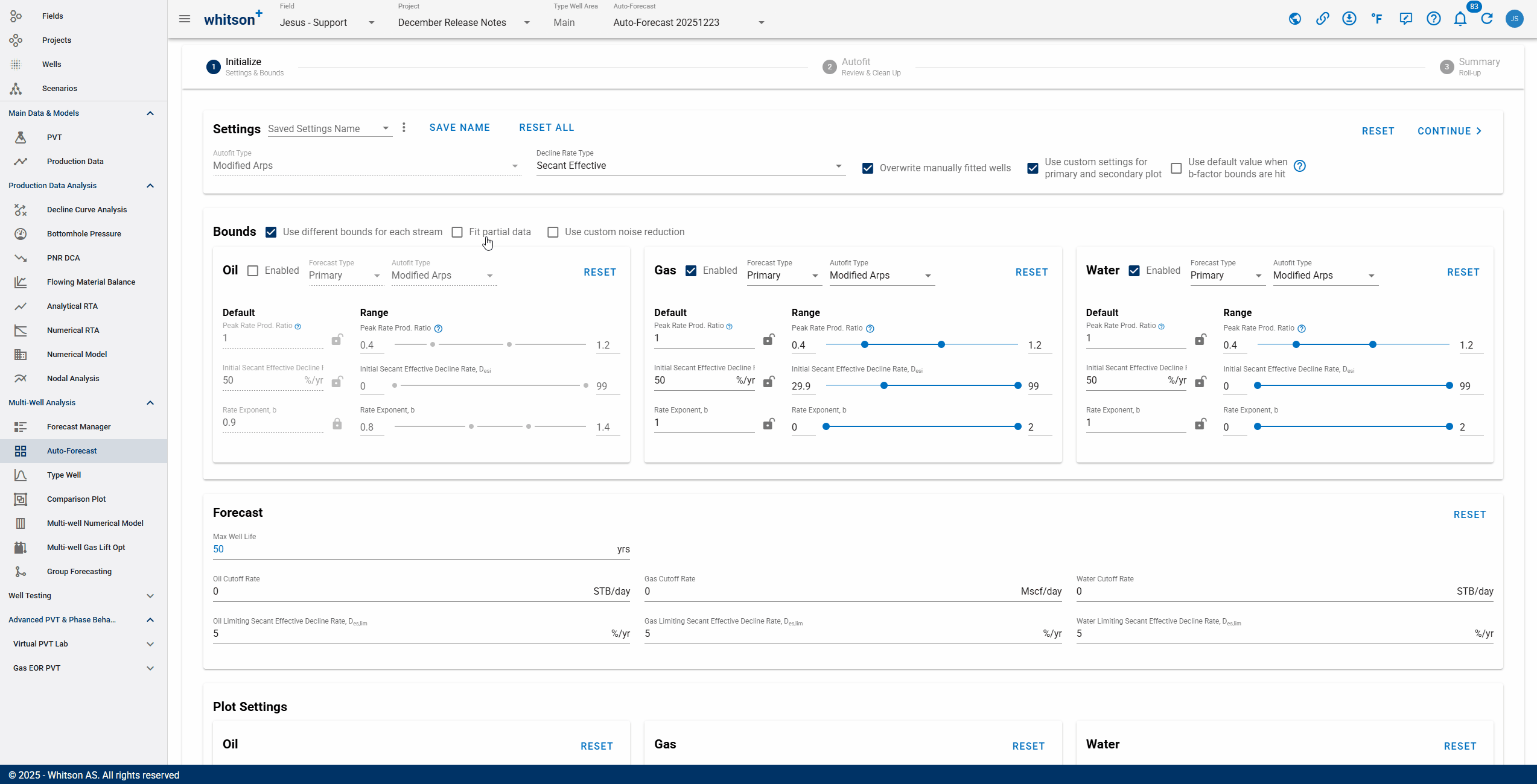Click the hamburger menu icon
The image size is (1537, 784).
tap(185, 19)
